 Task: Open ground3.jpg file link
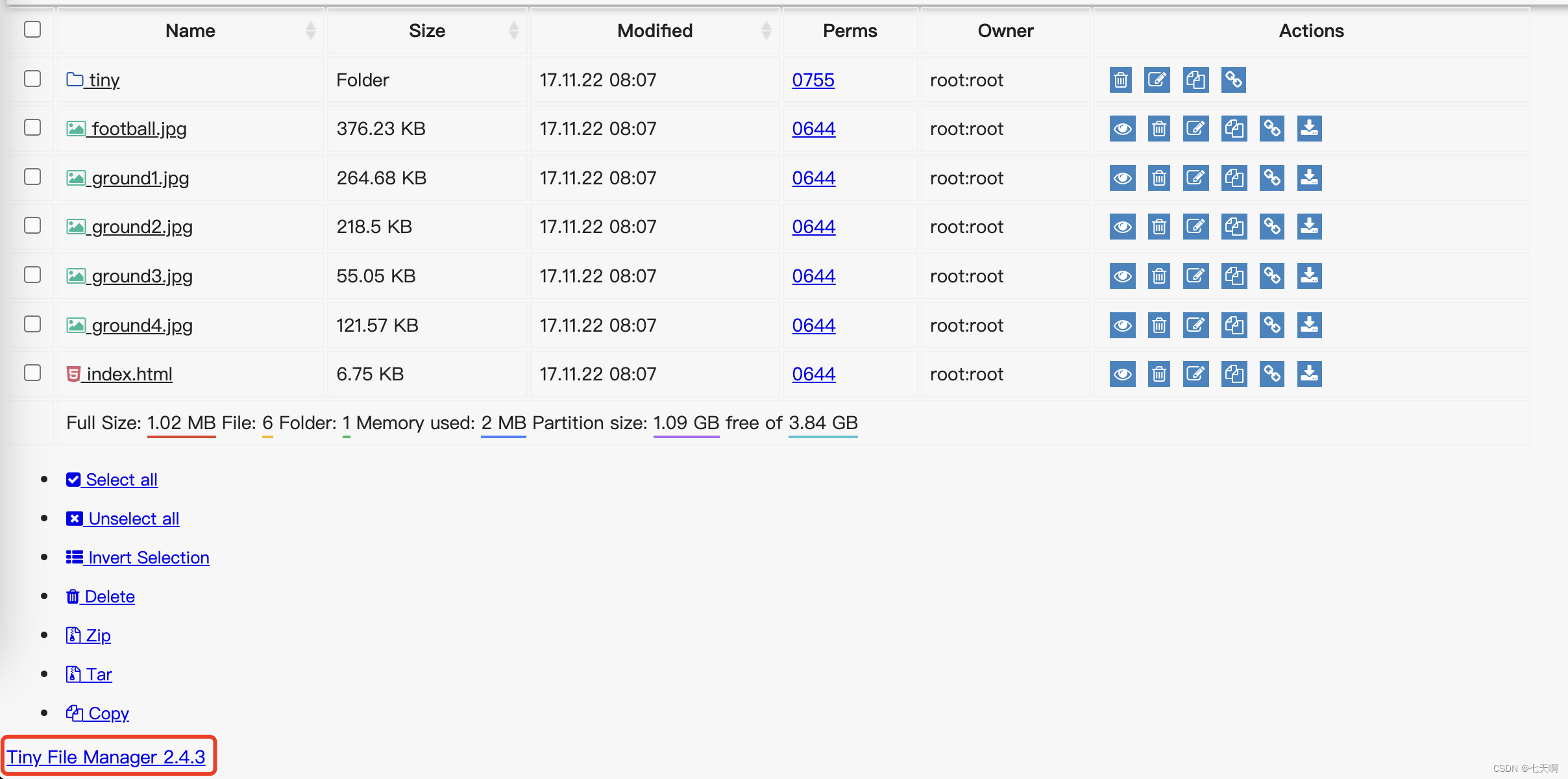130,277
